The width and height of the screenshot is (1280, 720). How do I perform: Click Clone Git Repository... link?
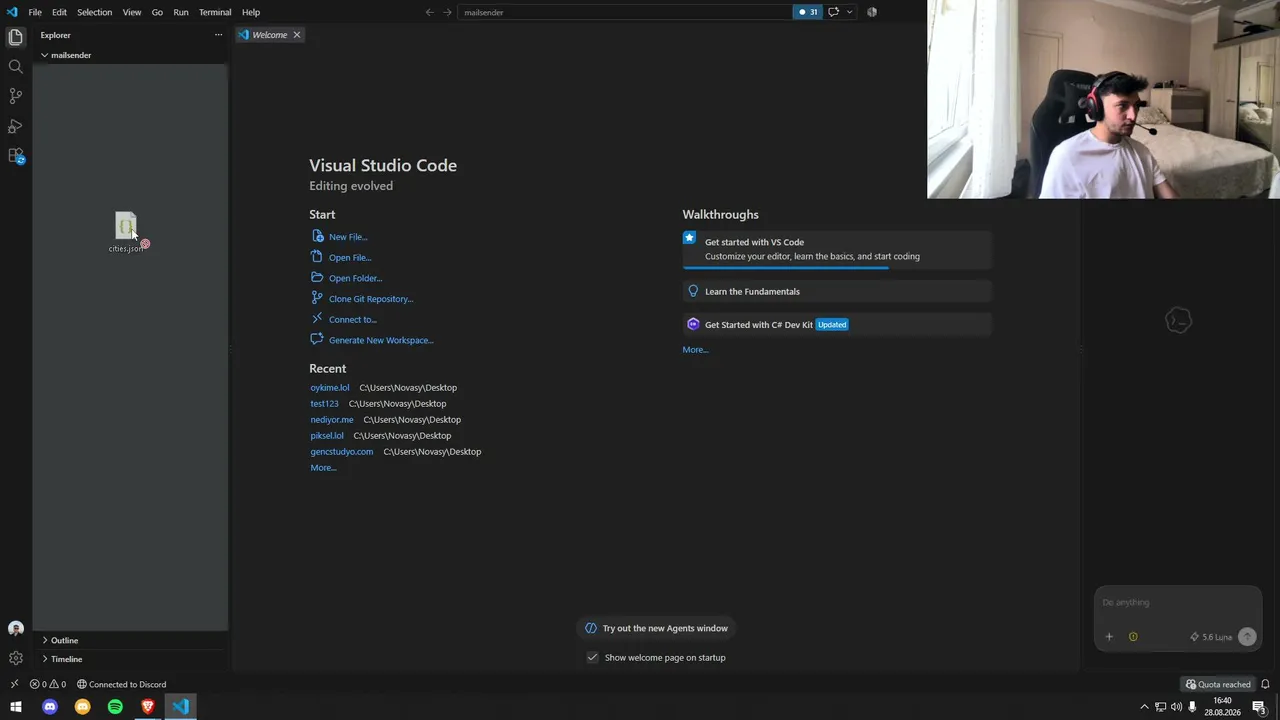[x=371, y=299]
